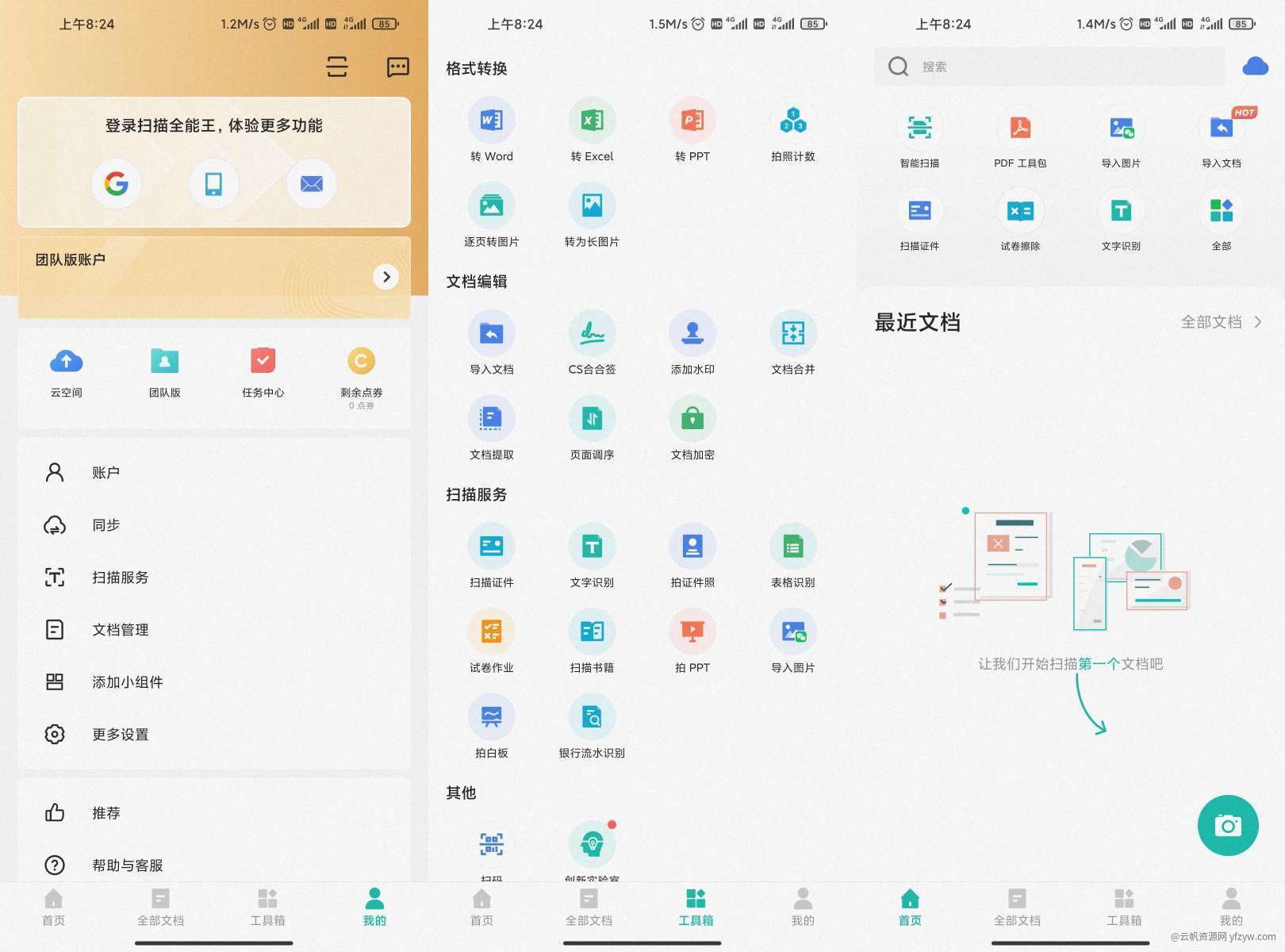The height and width of the screenshot is (952, 1285).
Task: Open the 银行流水识别 tool
Action: tap(592, 727)
